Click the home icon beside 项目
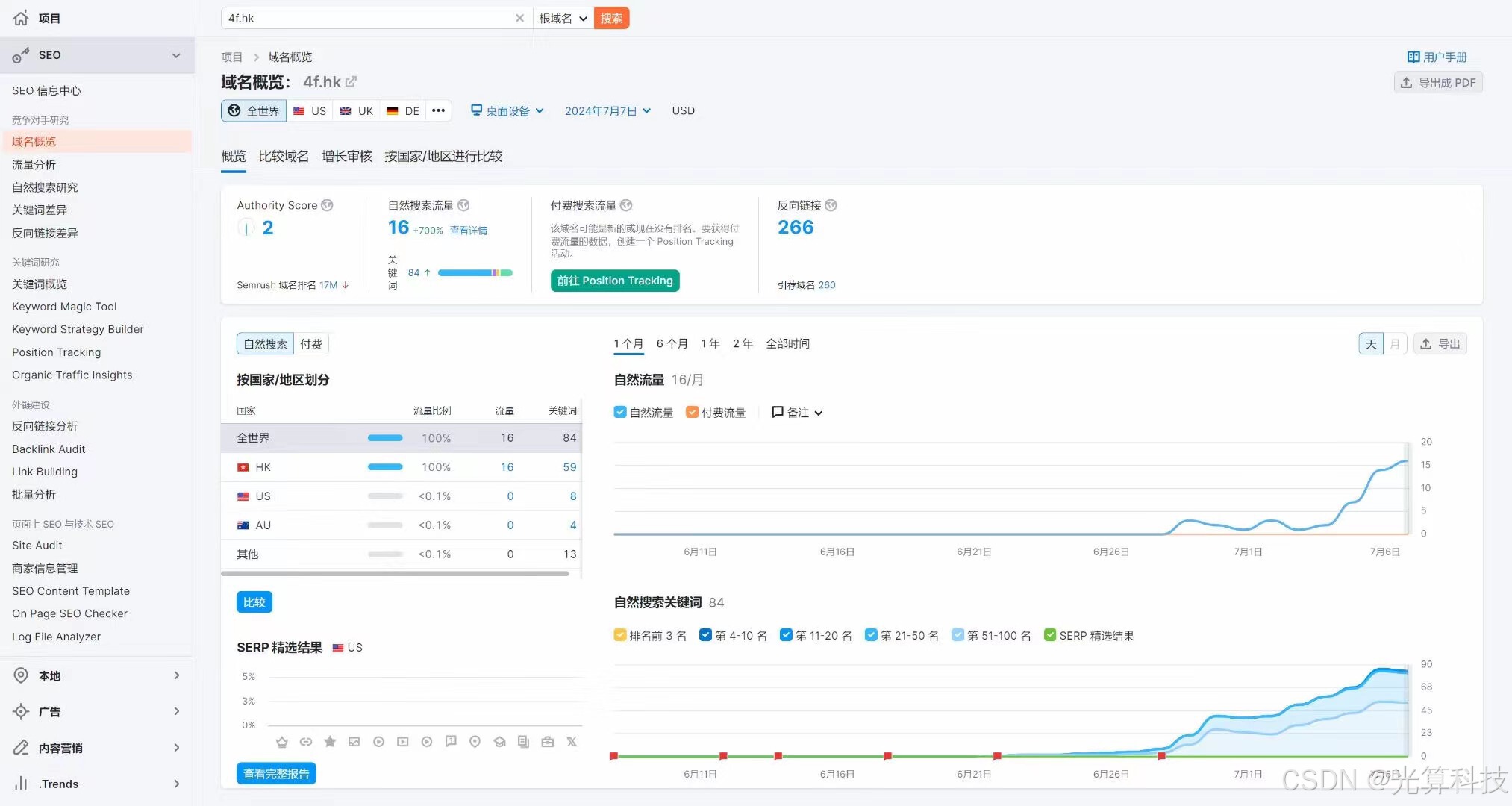 point(21,18)
